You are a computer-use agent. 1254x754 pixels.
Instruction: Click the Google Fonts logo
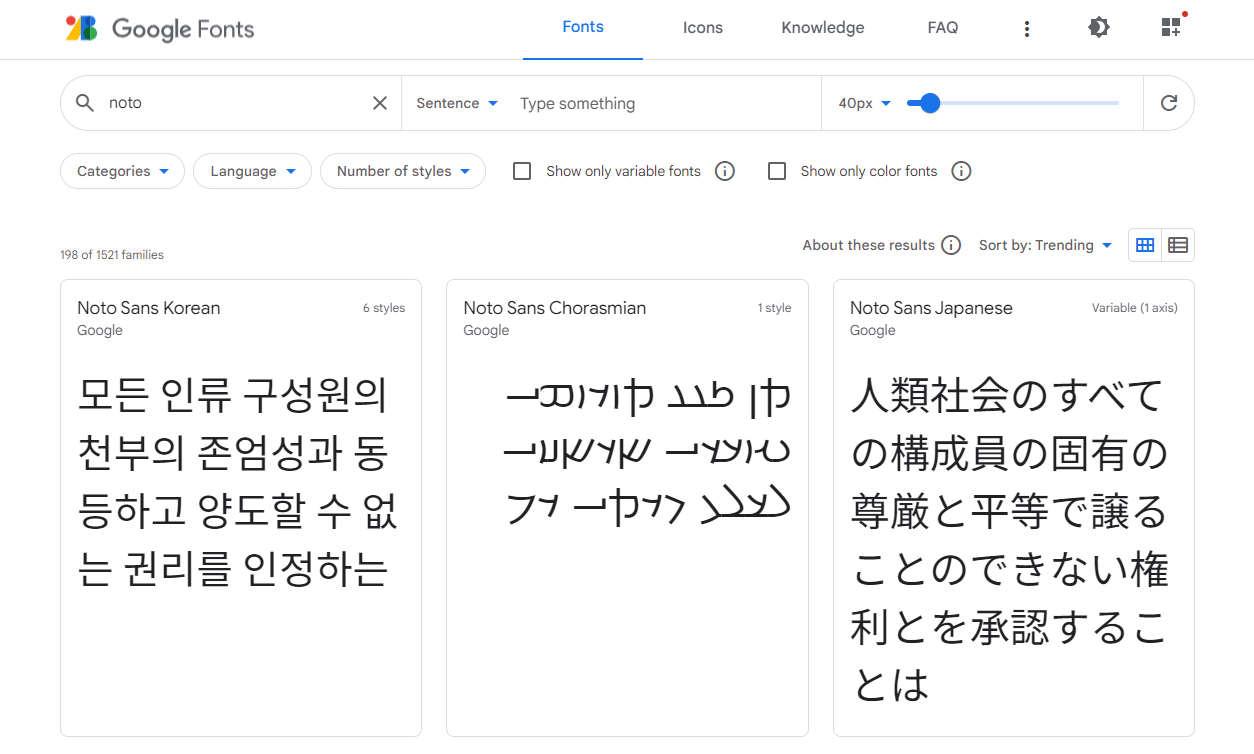click(x=160, y=29)
